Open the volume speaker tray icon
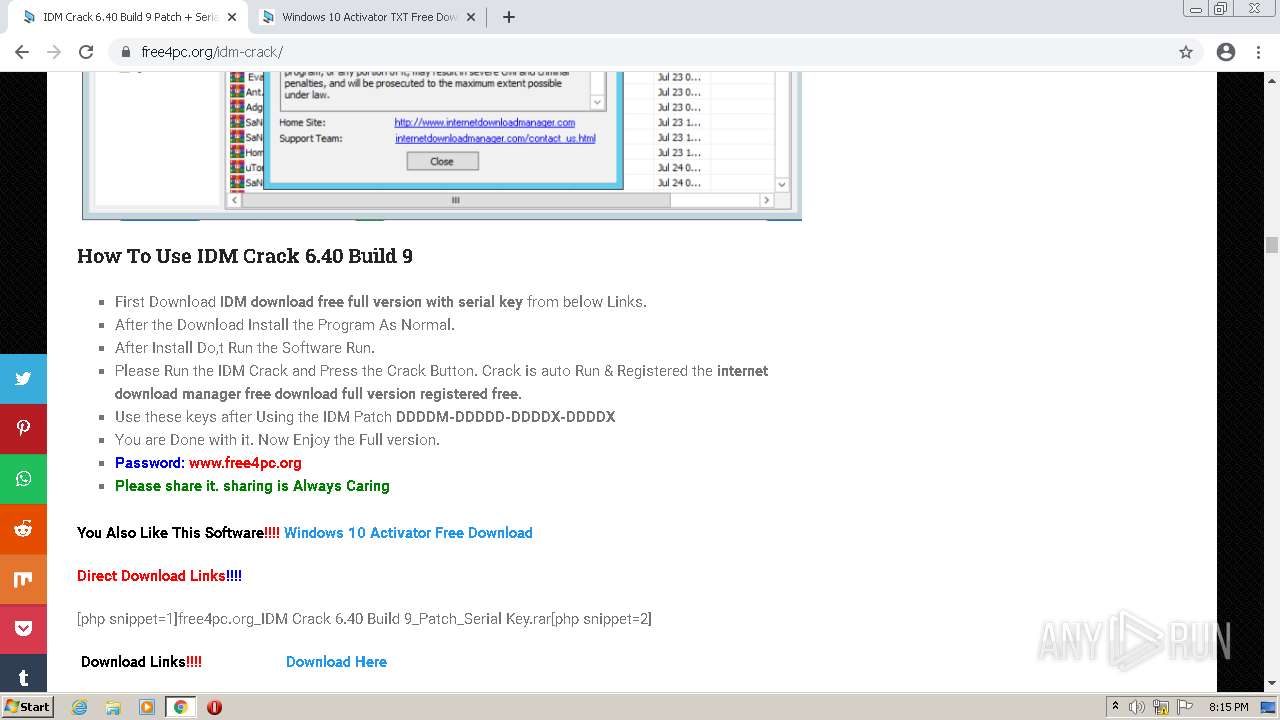Image resolution: width=1280 pixels, height=720 pixels. [1137, 707]
